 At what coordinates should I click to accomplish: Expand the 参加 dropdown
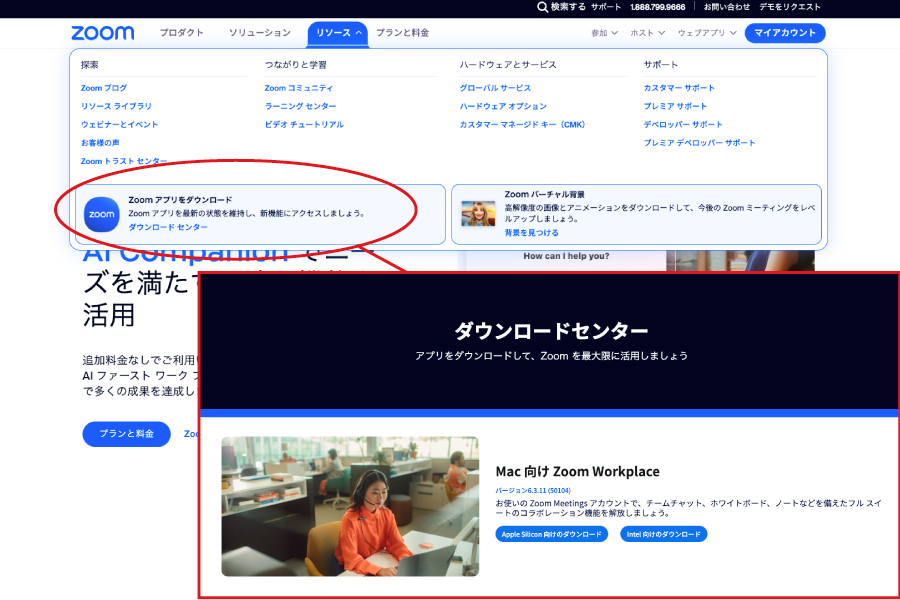click(x=604, y=33)
